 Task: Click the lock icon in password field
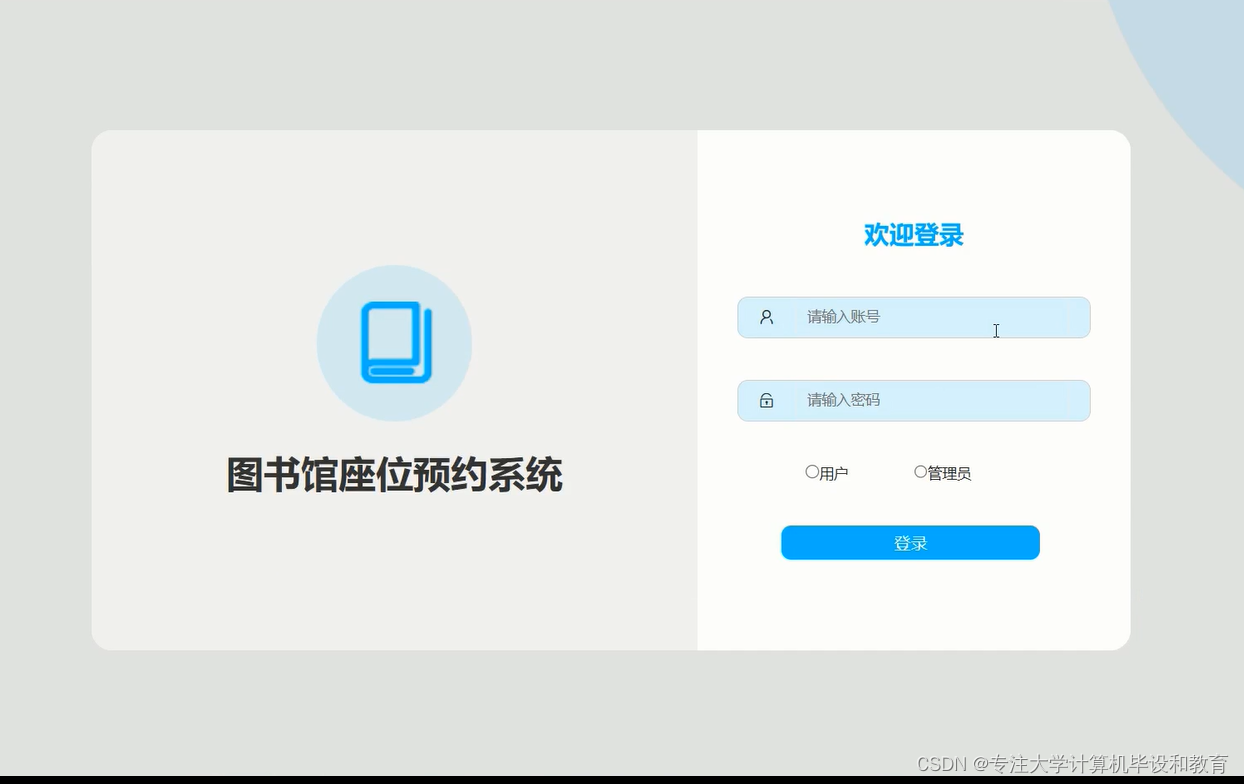[x=766, y=400]
